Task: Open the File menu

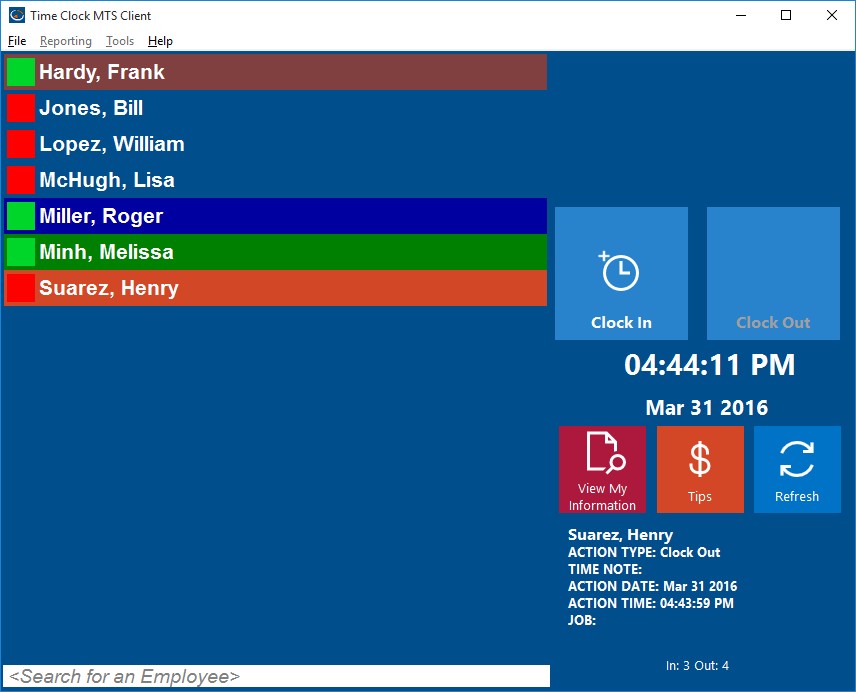Action: click(x=17, y=41)
